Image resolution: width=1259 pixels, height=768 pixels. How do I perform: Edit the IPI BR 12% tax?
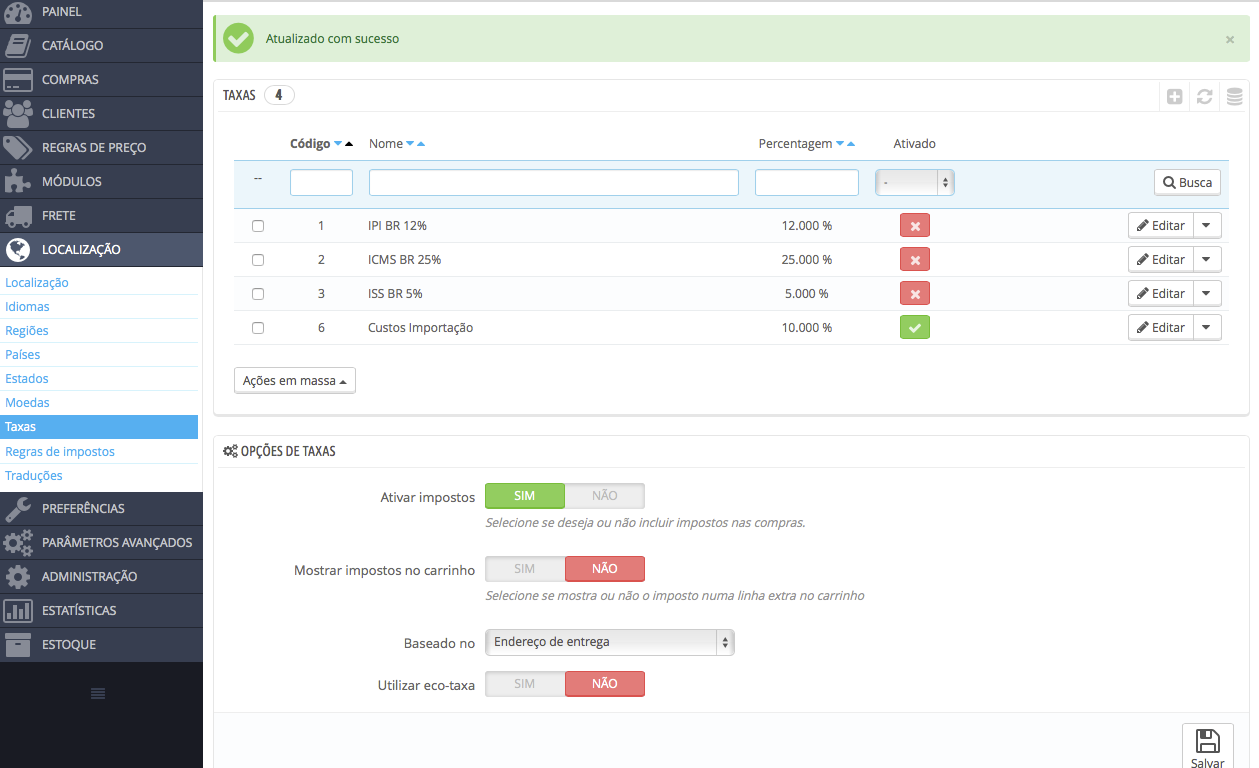(1161, 226)
